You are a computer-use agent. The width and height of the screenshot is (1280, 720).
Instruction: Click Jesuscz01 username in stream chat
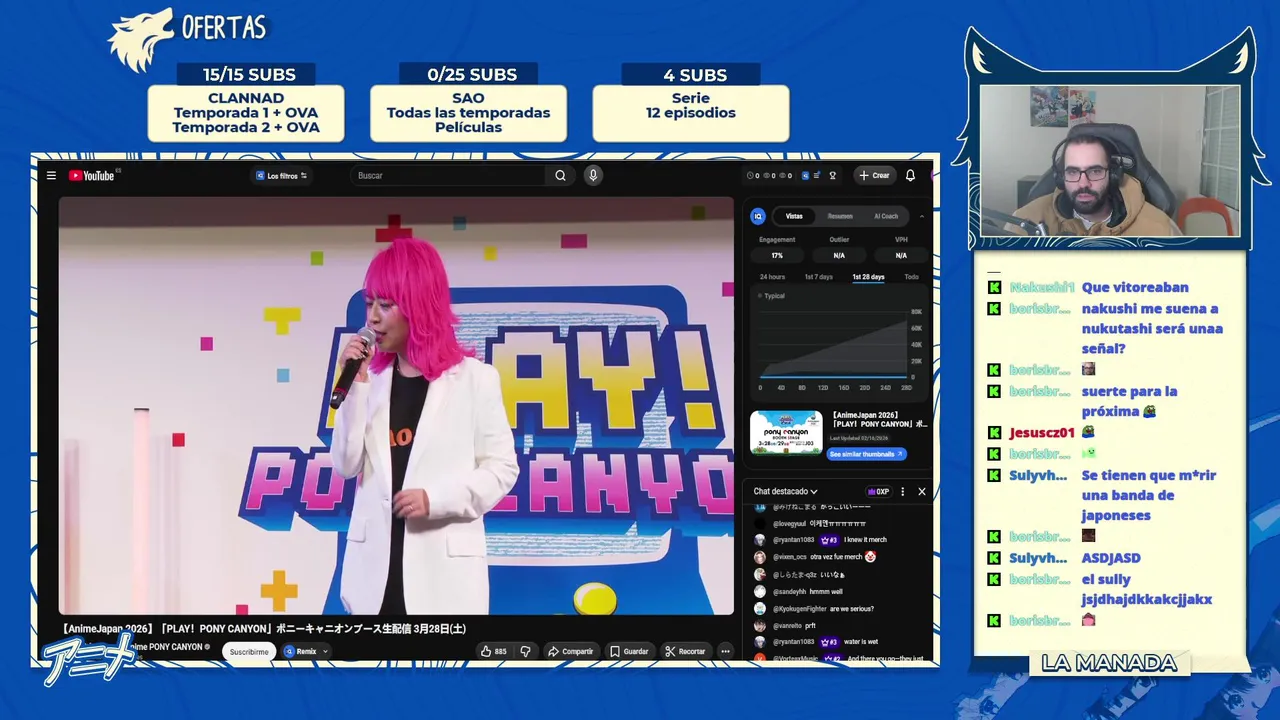pyautogui.click(x=1042, y=433)
